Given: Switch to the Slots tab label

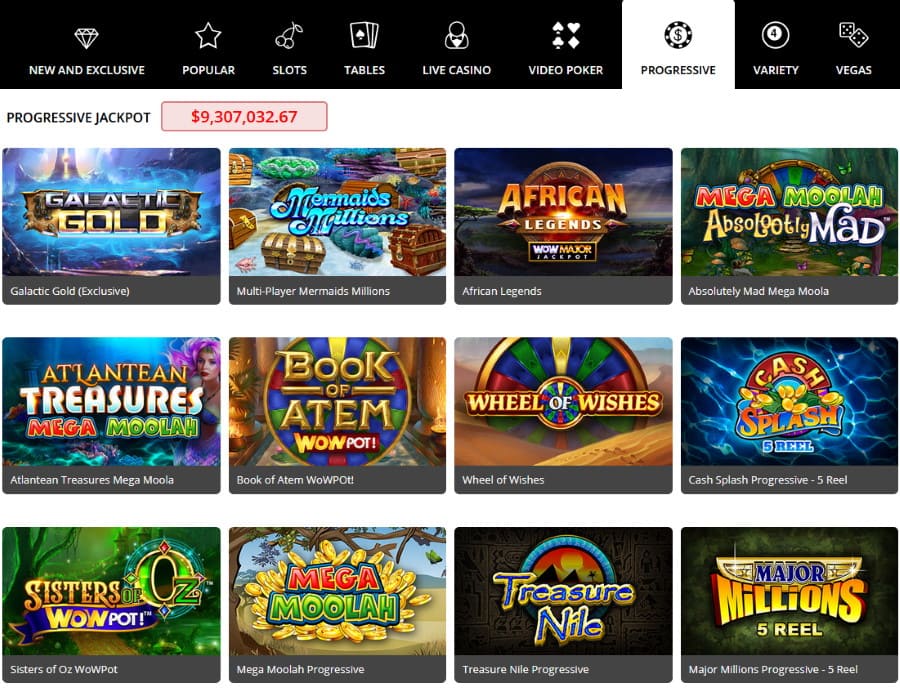Looking at the screenshot, I should [289, 70].
